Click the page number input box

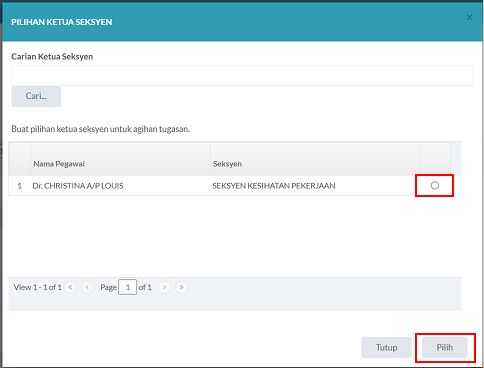point(127,287)
